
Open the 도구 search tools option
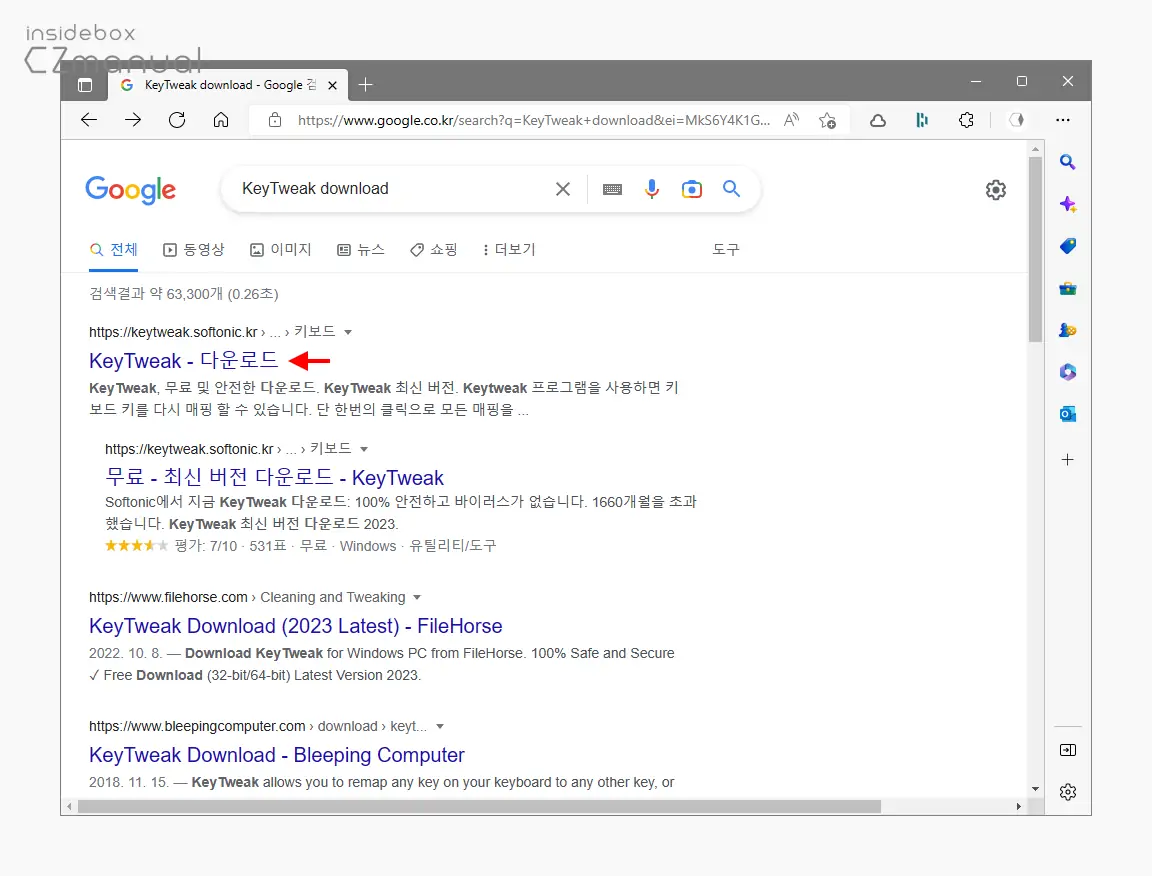725,249
